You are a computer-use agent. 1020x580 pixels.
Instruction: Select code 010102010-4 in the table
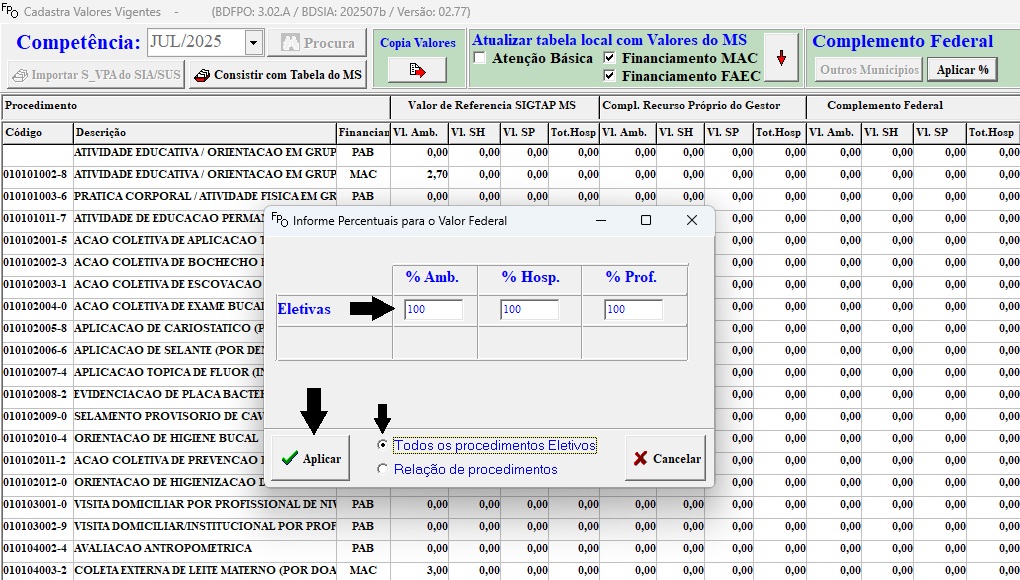pyautogui.click(x=35, y=438)
